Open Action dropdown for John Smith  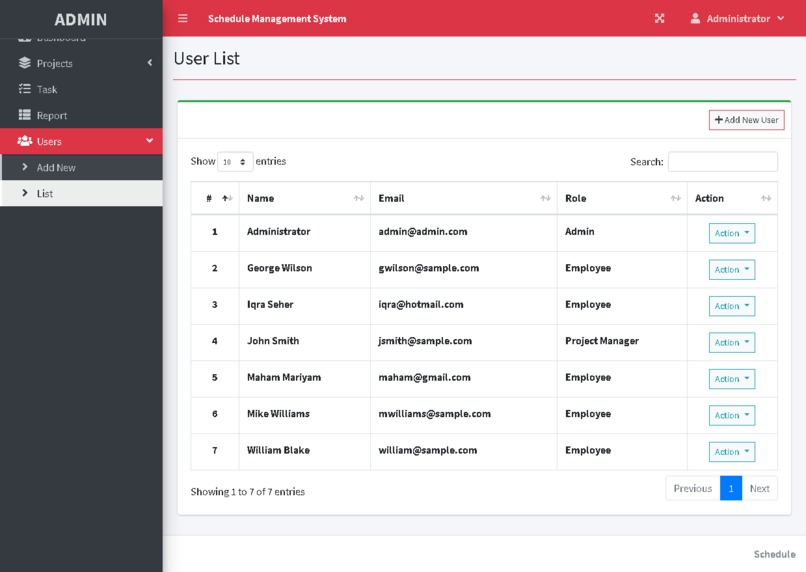click(x=731, y=343)
